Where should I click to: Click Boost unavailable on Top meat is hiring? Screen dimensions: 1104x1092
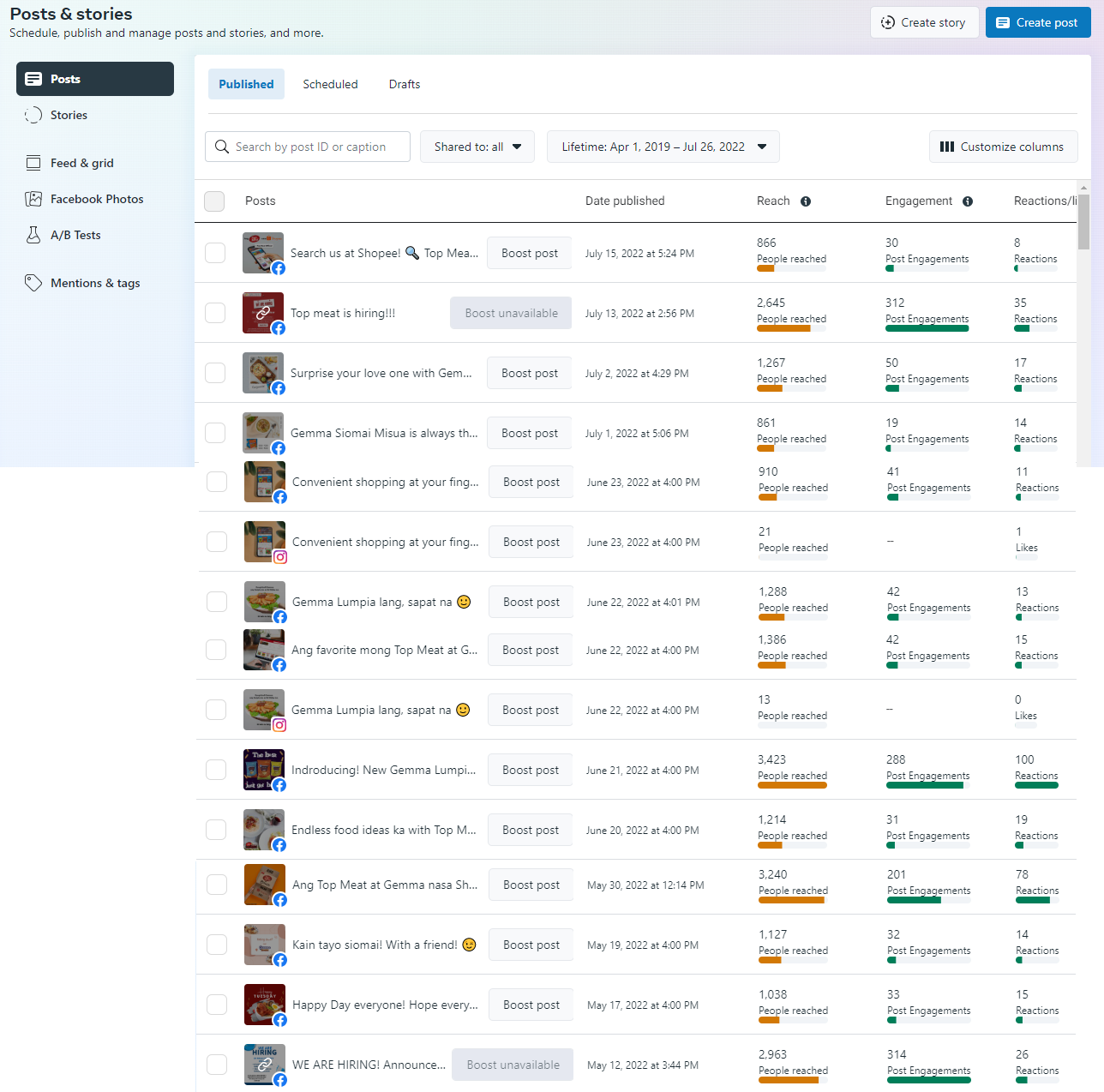point(512,313)
